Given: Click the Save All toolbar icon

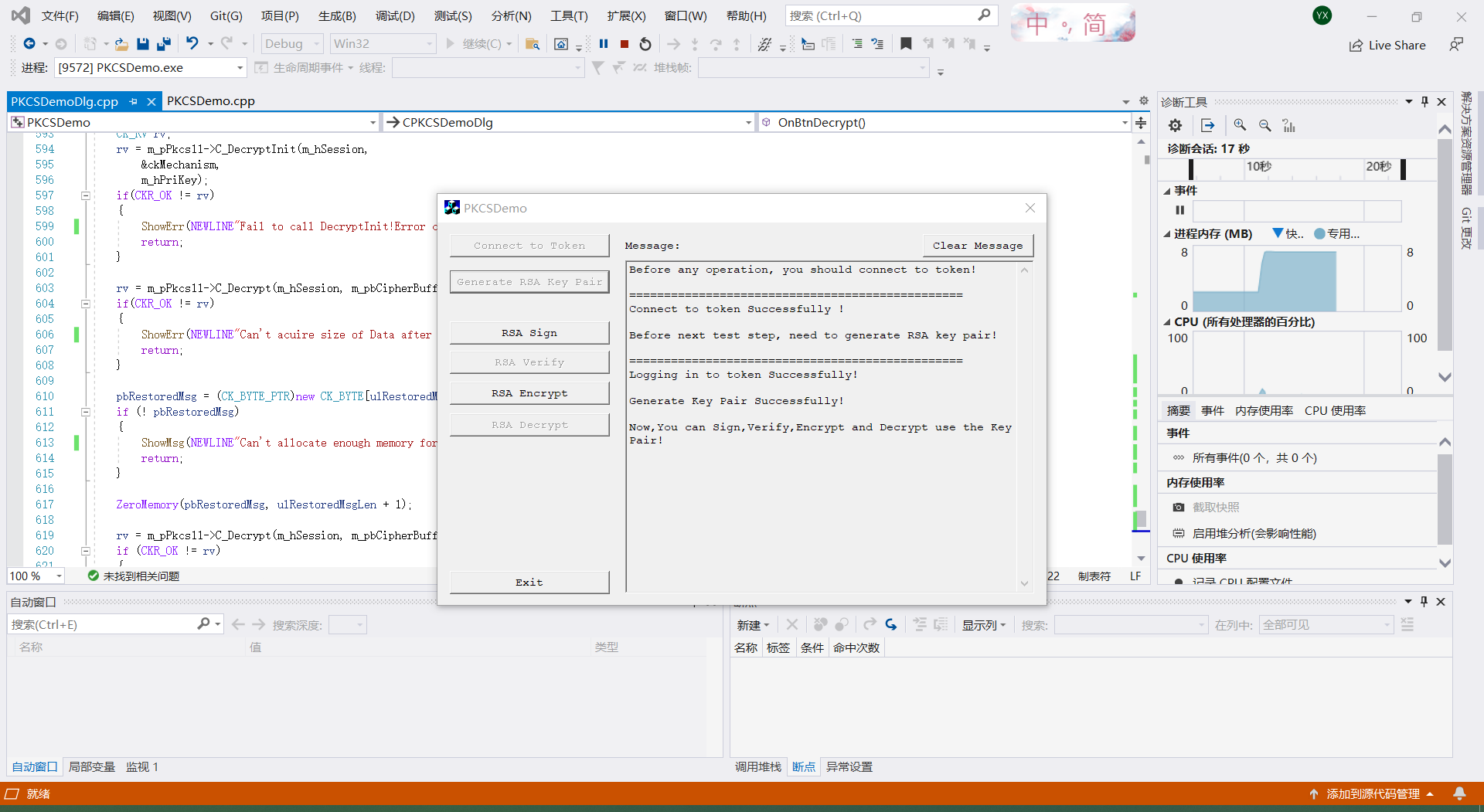Looking at the screenshot, I should (x=163, y=44).
